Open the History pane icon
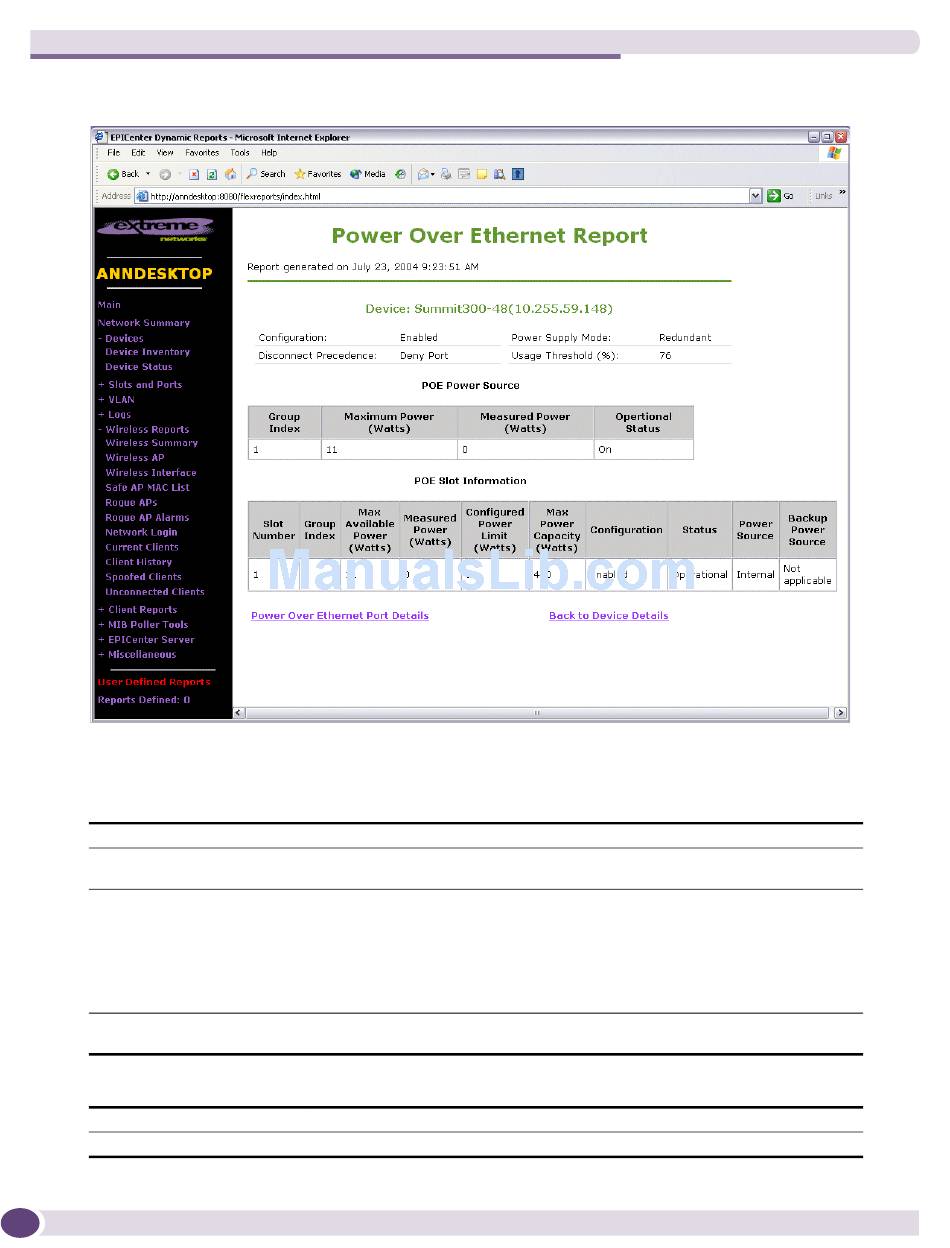This screenshot has width=950, height=1248. tap(400, 174)
